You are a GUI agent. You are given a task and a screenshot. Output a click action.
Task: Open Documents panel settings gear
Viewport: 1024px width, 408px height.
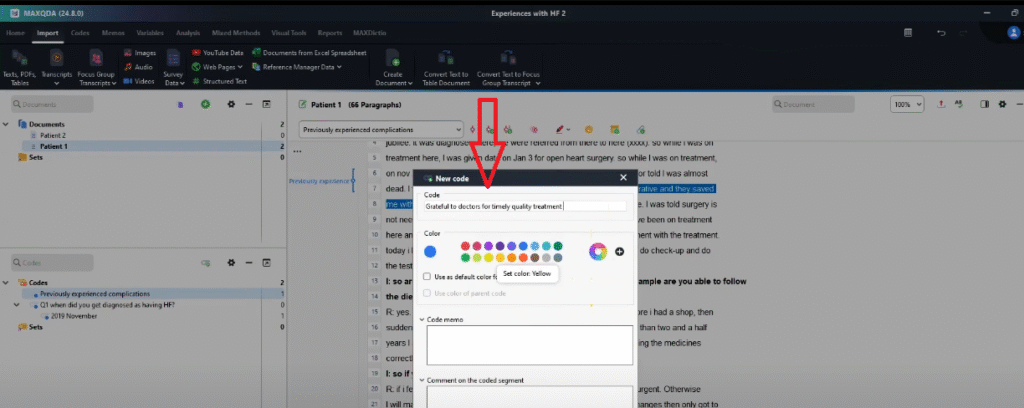(x=231, y=104)
